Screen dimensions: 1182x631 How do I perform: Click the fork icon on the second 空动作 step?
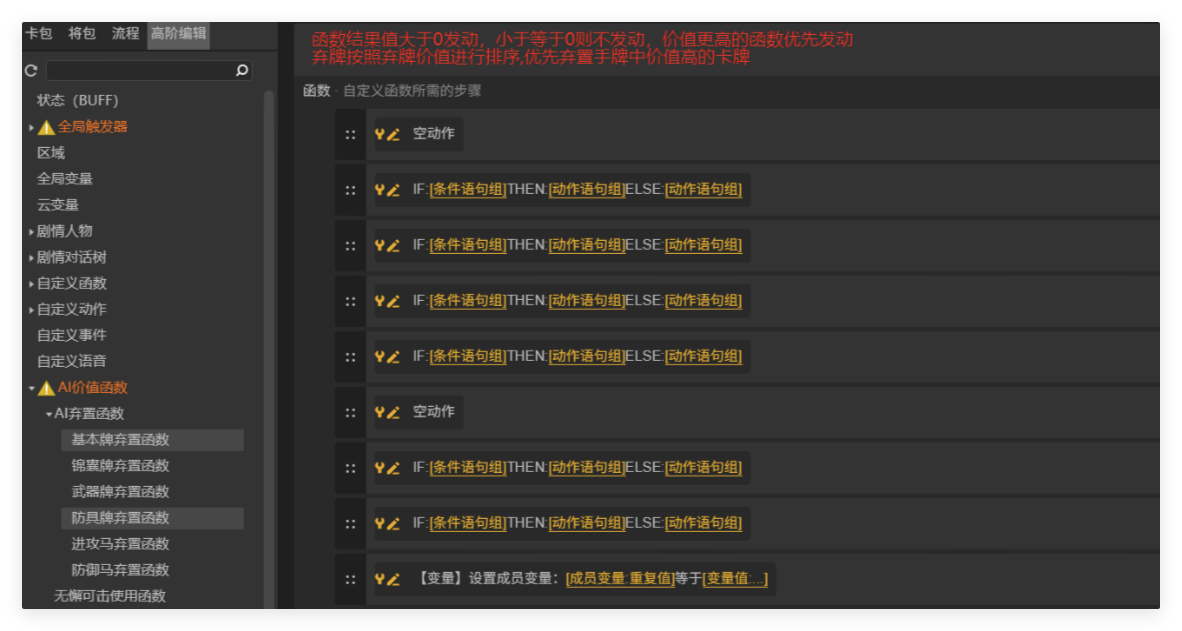(x=381, y=411)
